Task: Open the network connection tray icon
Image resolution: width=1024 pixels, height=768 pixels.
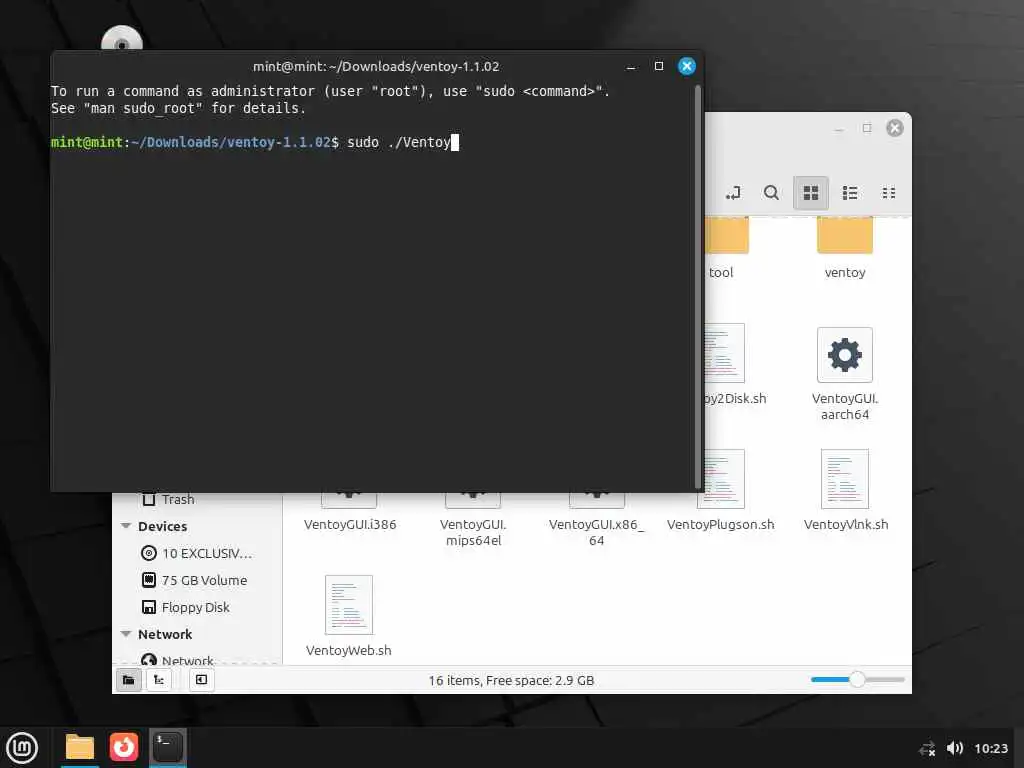Action: tap(927, 748)
